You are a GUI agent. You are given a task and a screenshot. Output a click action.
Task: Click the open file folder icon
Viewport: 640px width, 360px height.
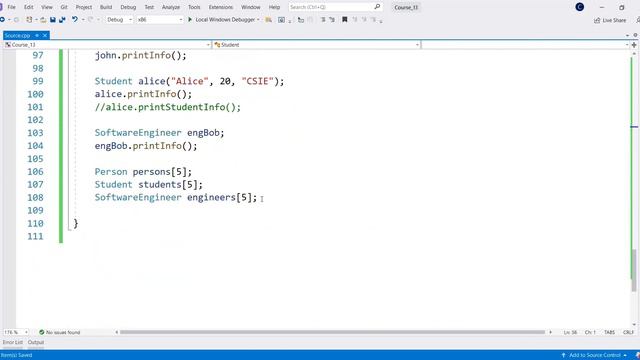[43, 20]
